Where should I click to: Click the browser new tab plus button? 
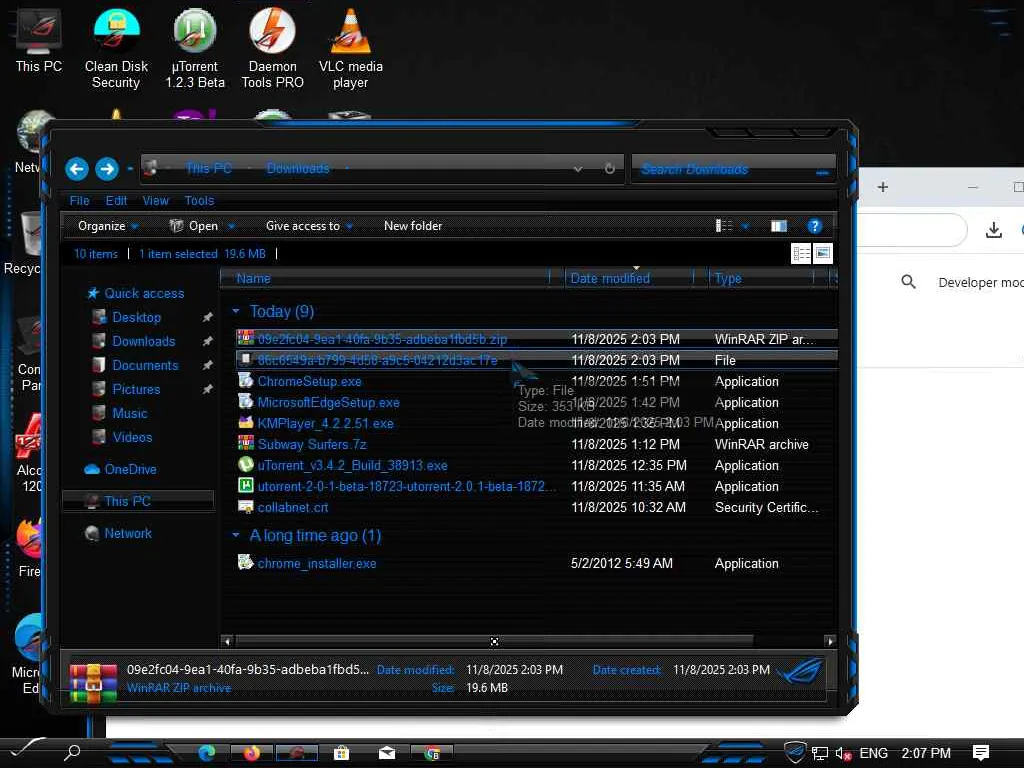[x=883, y=187]
